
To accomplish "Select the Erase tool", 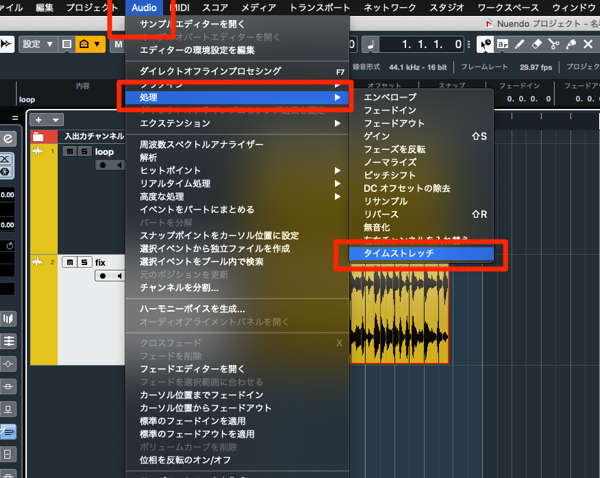I will (x=536, y=44).
